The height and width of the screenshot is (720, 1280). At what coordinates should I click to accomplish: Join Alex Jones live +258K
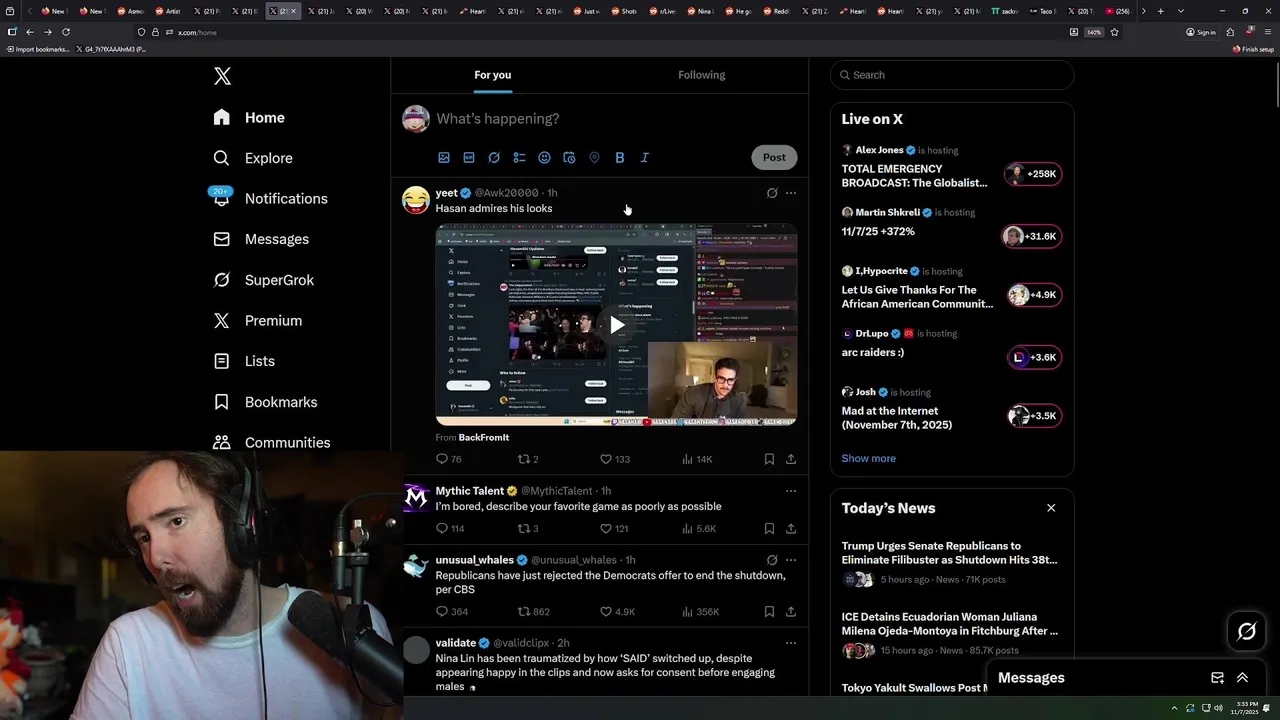tap(1033, 174)
